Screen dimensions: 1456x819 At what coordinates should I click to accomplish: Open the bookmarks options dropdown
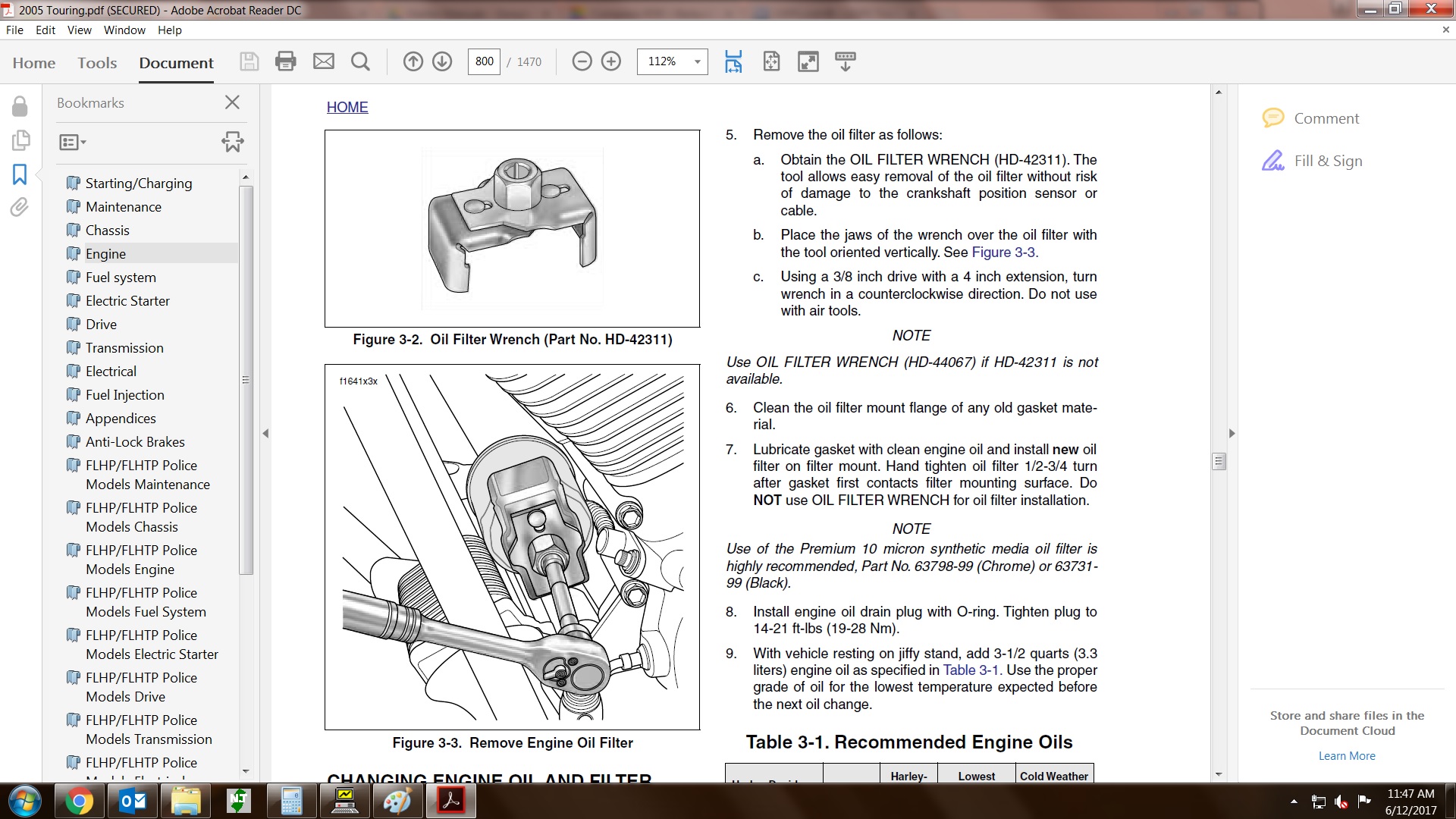click(x=73, y=142)
